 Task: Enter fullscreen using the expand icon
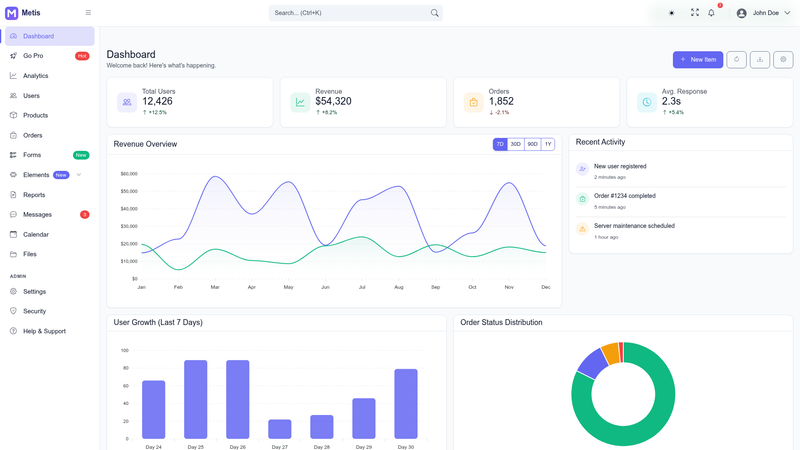pyautogui.click(x=694, y=13)
